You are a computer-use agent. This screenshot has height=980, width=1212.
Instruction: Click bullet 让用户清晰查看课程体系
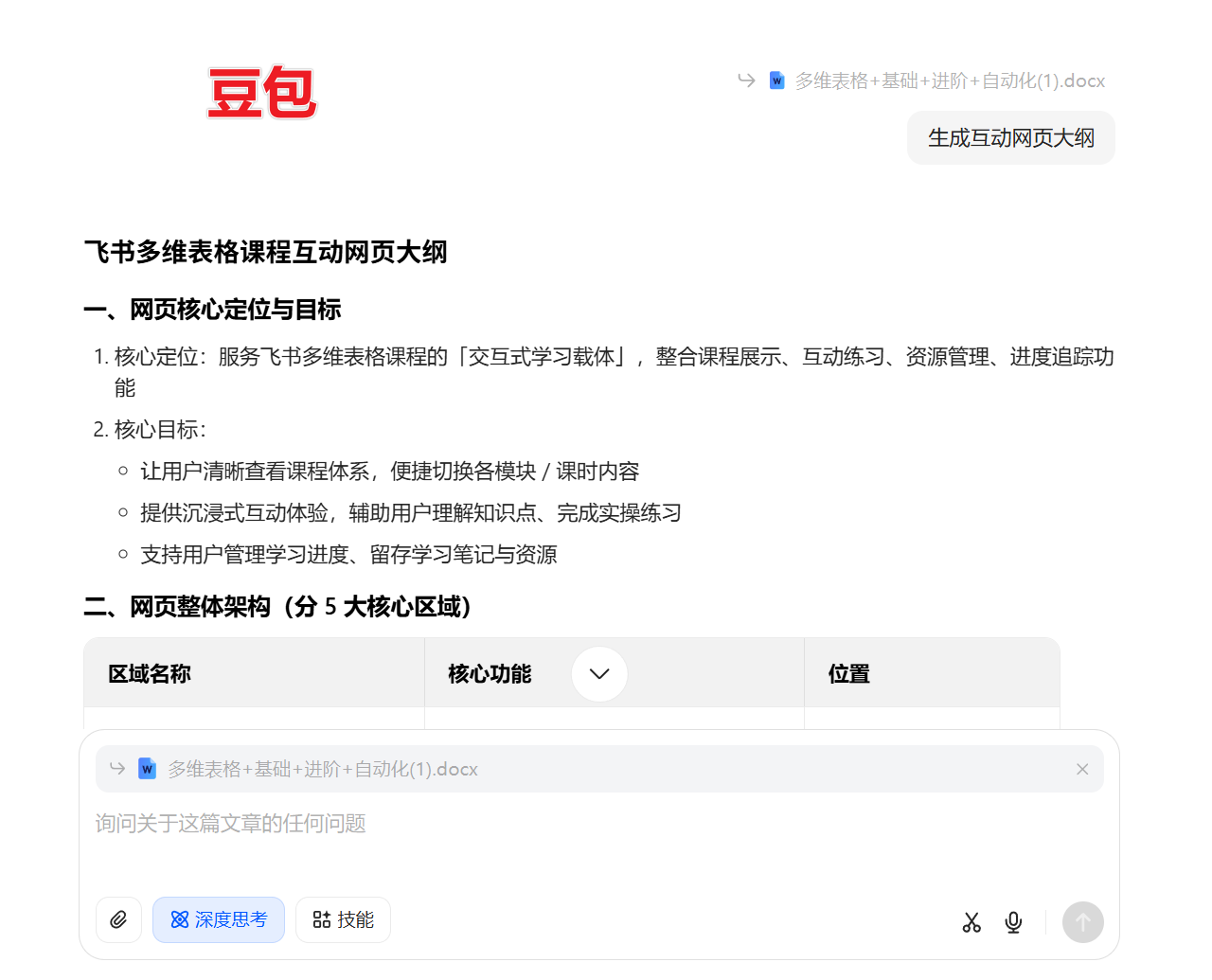pyautogui.click(x=389, y=472)
